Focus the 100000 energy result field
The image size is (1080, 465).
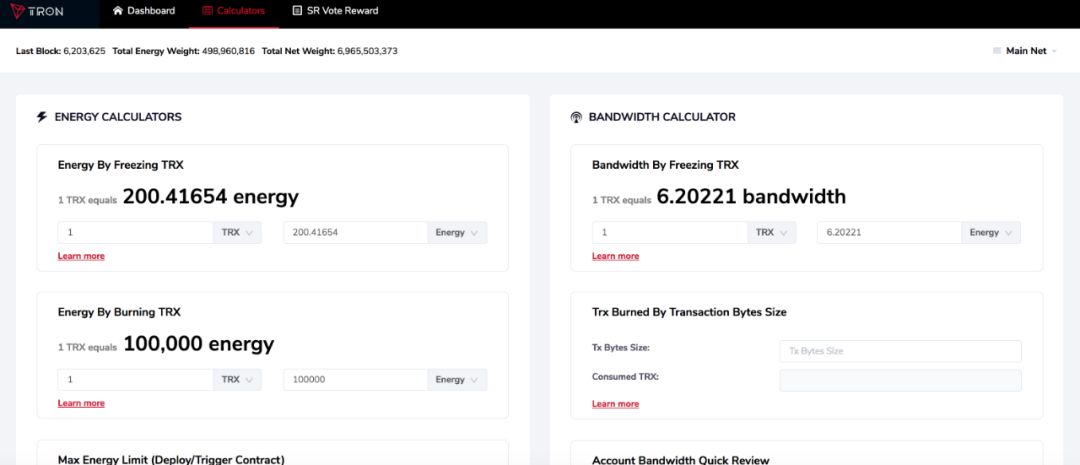tap(355, 380)
